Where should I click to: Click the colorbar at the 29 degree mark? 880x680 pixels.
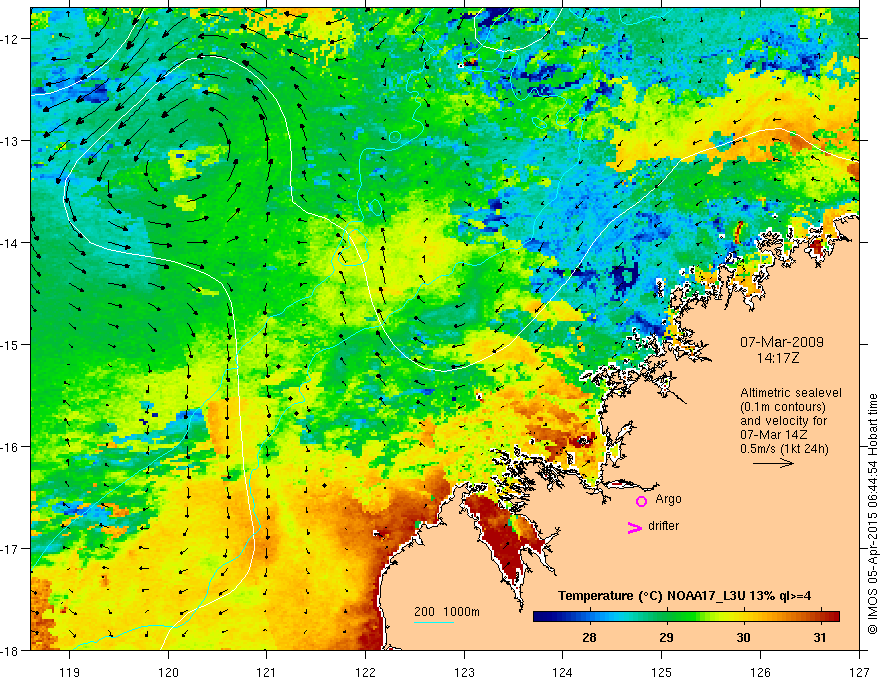point(666,617)
